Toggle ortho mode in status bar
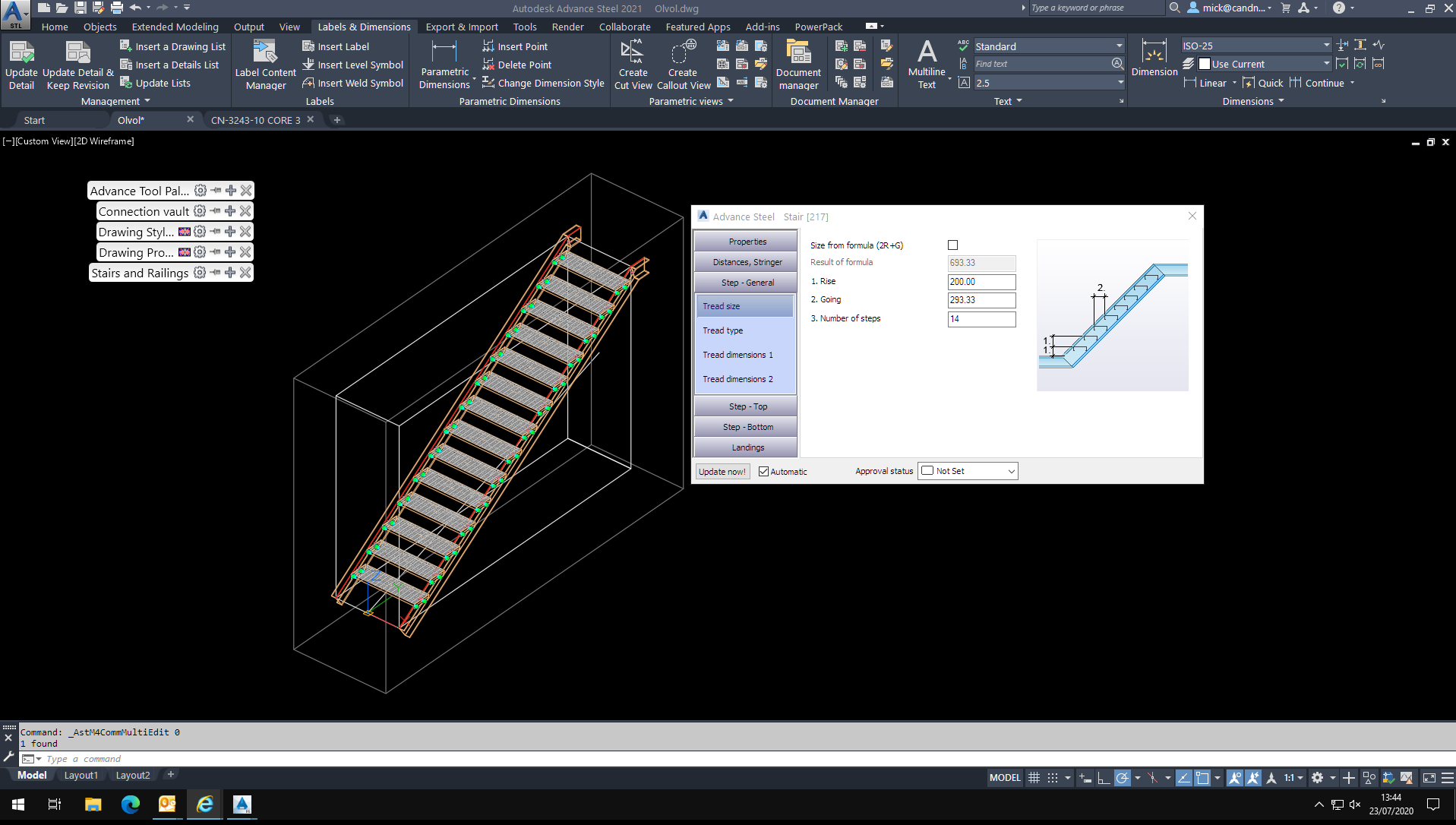This screenshot has height=825, width=1456. [x=1104, y=777]
